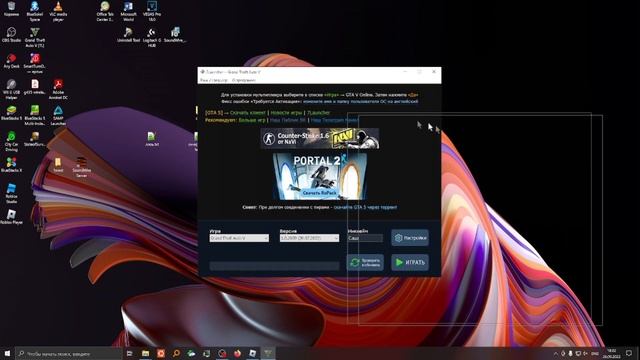640x360 pixels.
Task: Click the check for updates button
Action: (x=365, y=262)
